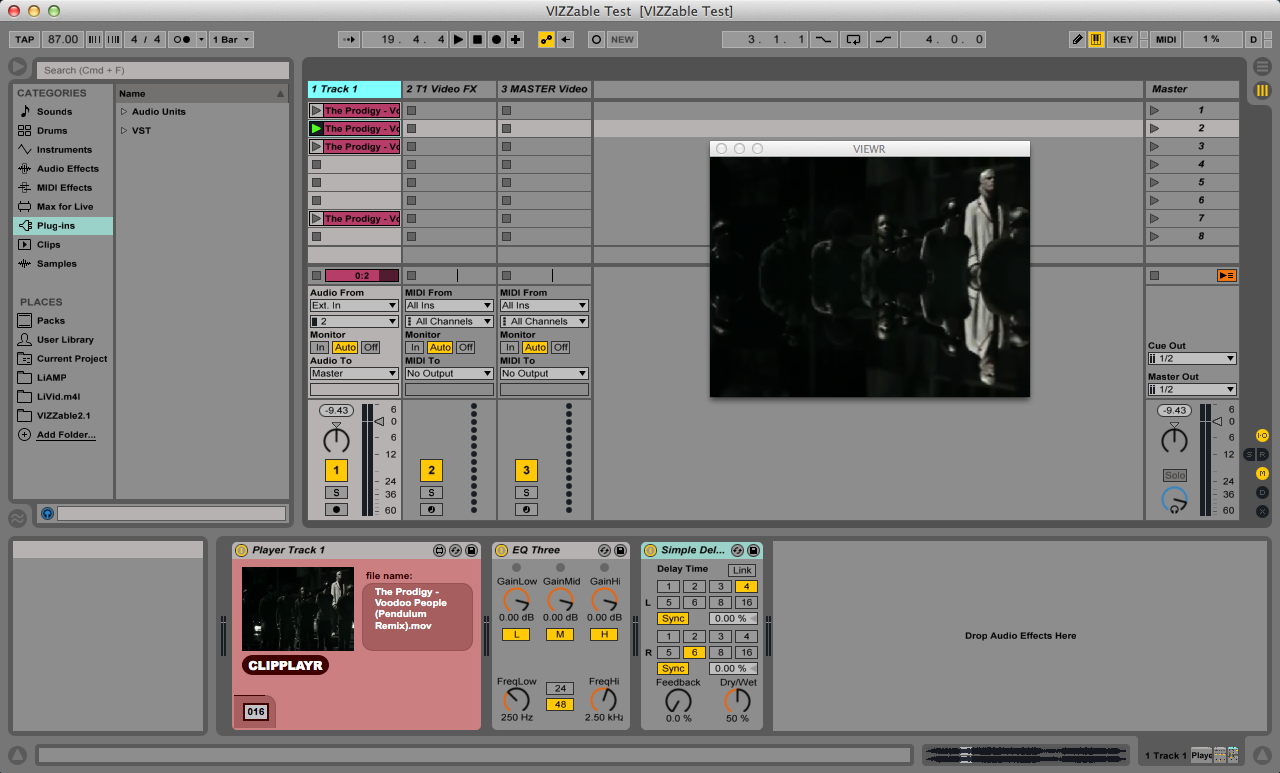Open Track 1 Audio From Ext. In dropdown

(354, 305)
